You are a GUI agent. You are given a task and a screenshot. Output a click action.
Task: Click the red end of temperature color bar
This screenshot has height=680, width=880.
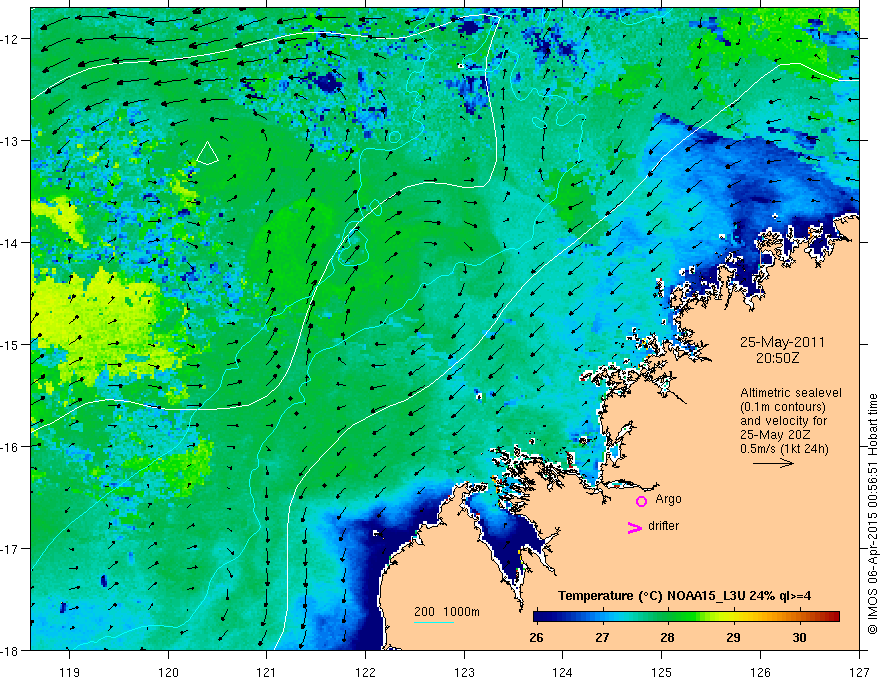[833, 617]
